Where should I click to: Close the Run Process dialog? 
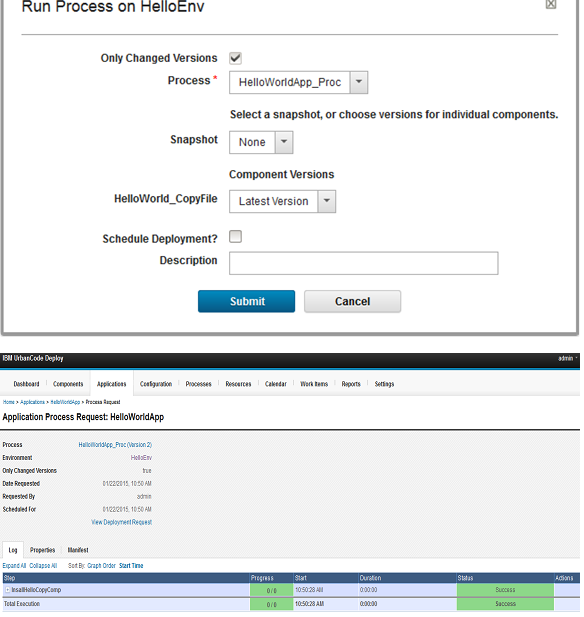pyautogui.click(x=553, y=4)
